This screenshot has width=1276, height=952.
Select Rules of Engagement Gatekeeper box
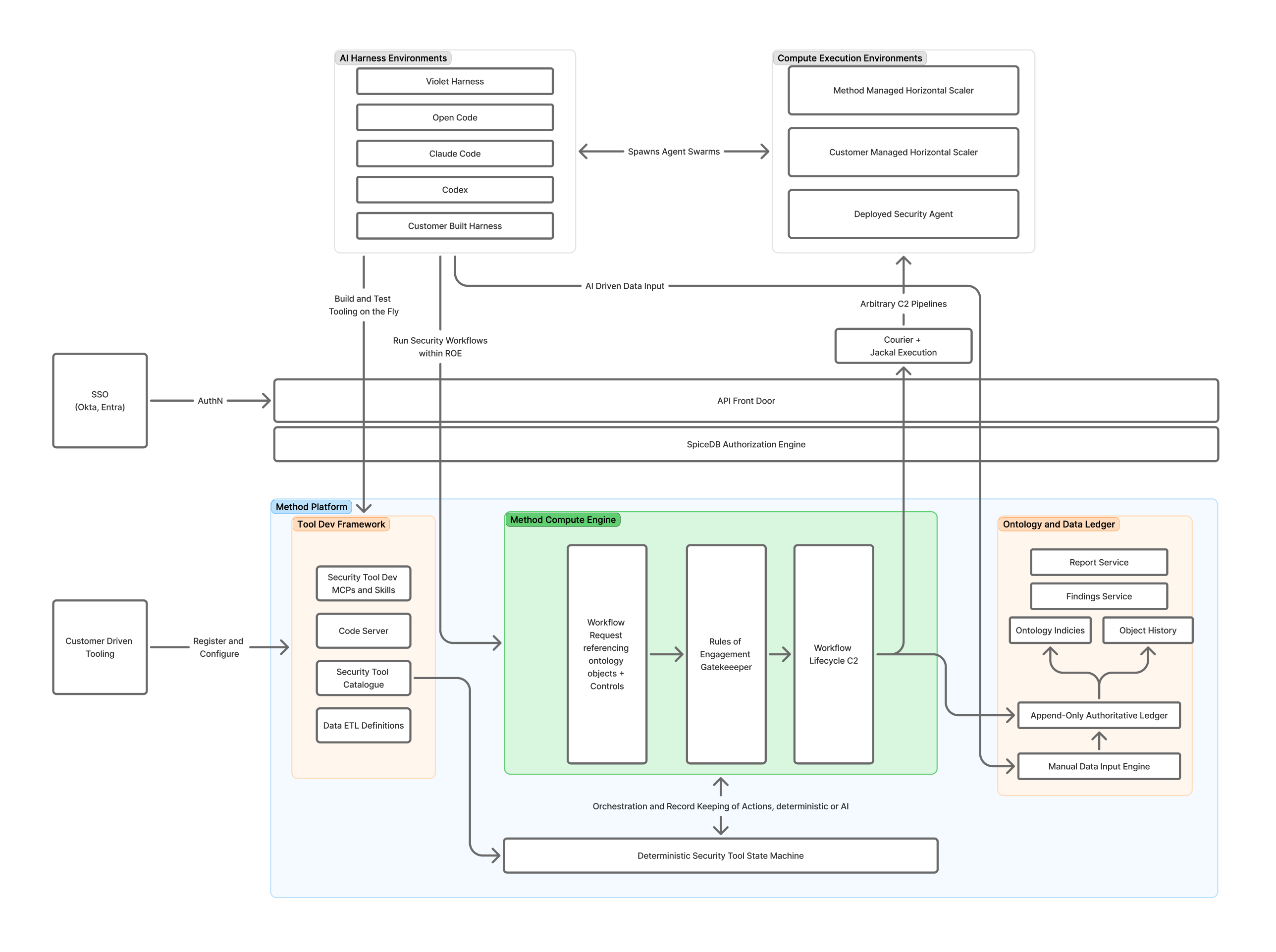point(726,654)
